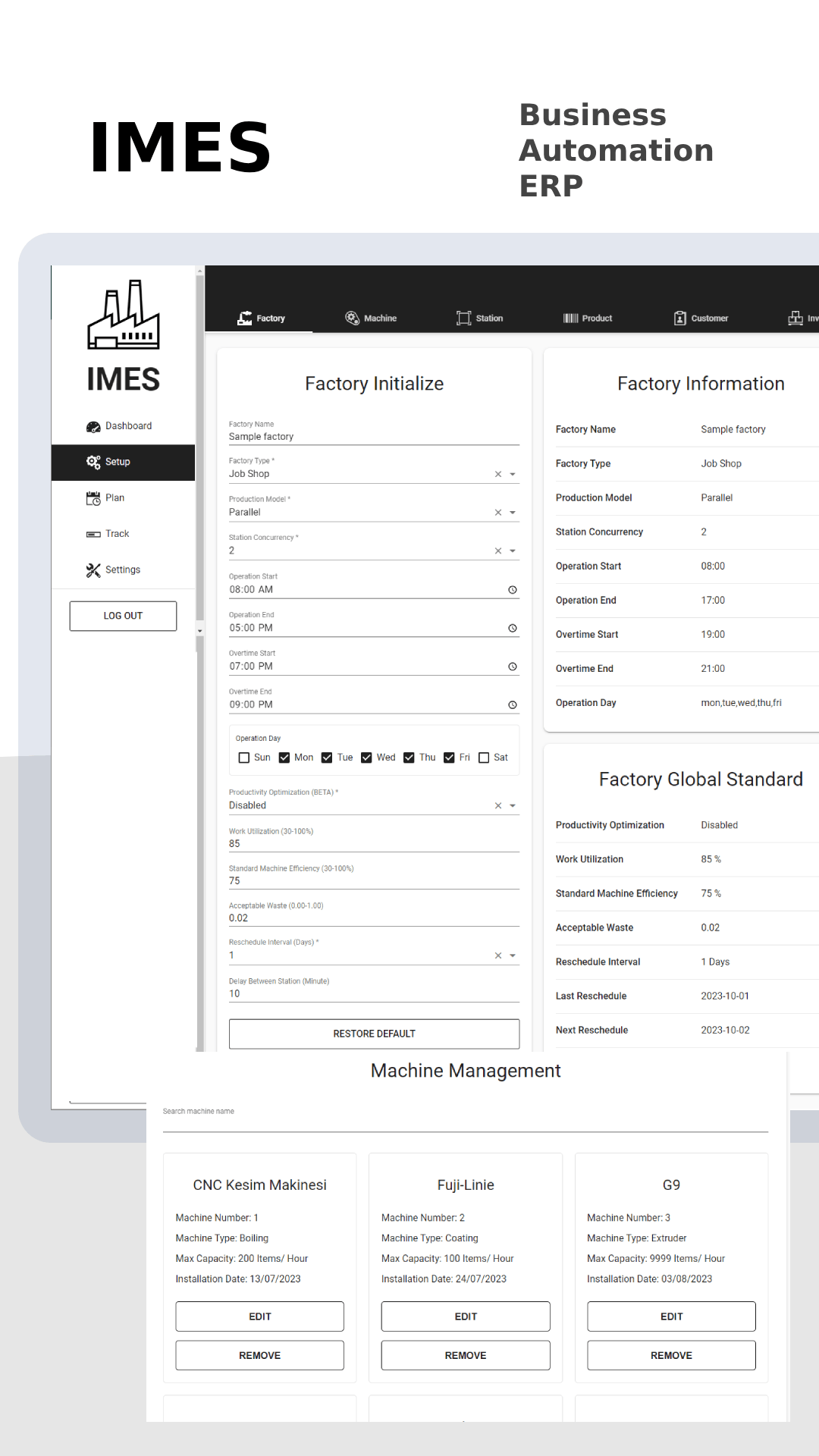The width and height of the screenshot is (819, 1456).
Task: Clear the Reschedule Interval selection
Action: (498, 956)
